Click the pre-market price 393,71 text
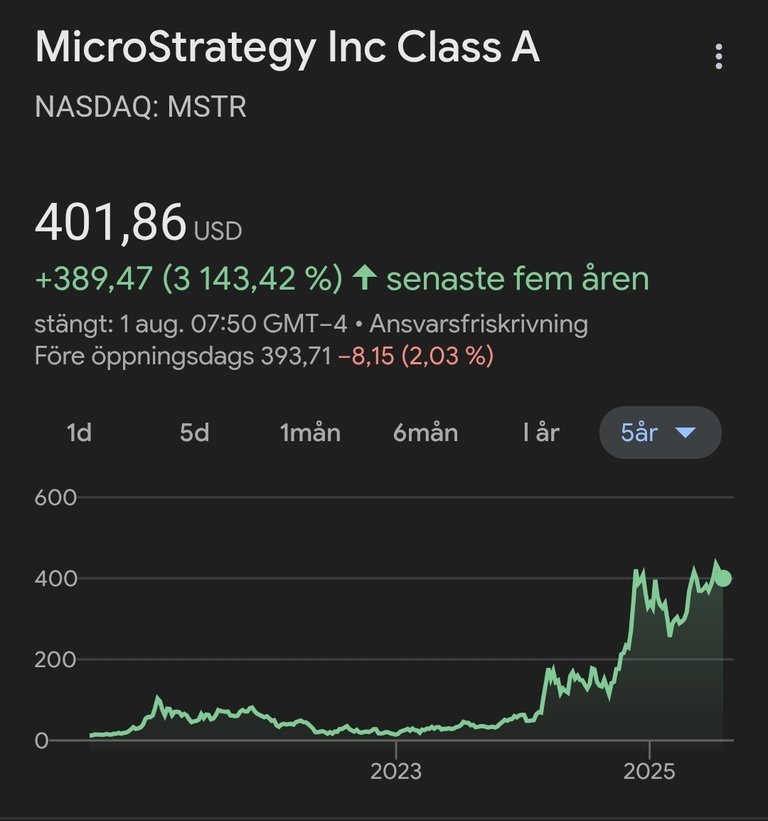Image resolution: width=768 pixels, height=821 pixels. pos(296,356)
